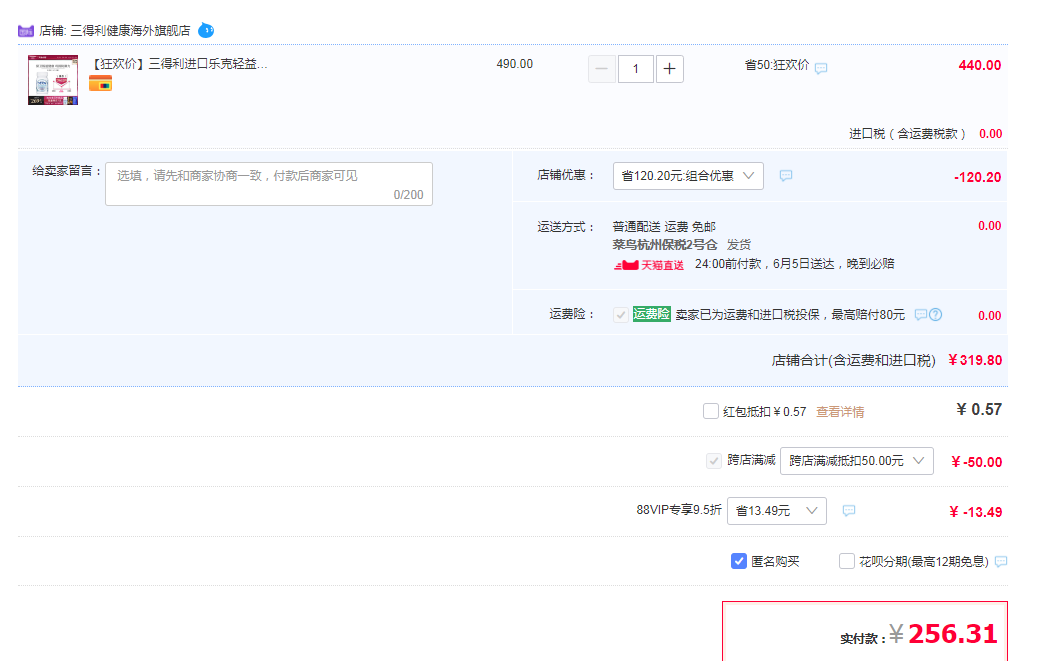The image size is (1041, 661).
Task: Toggle the 跨店满减 checkbox
Action: click(714, 461)
